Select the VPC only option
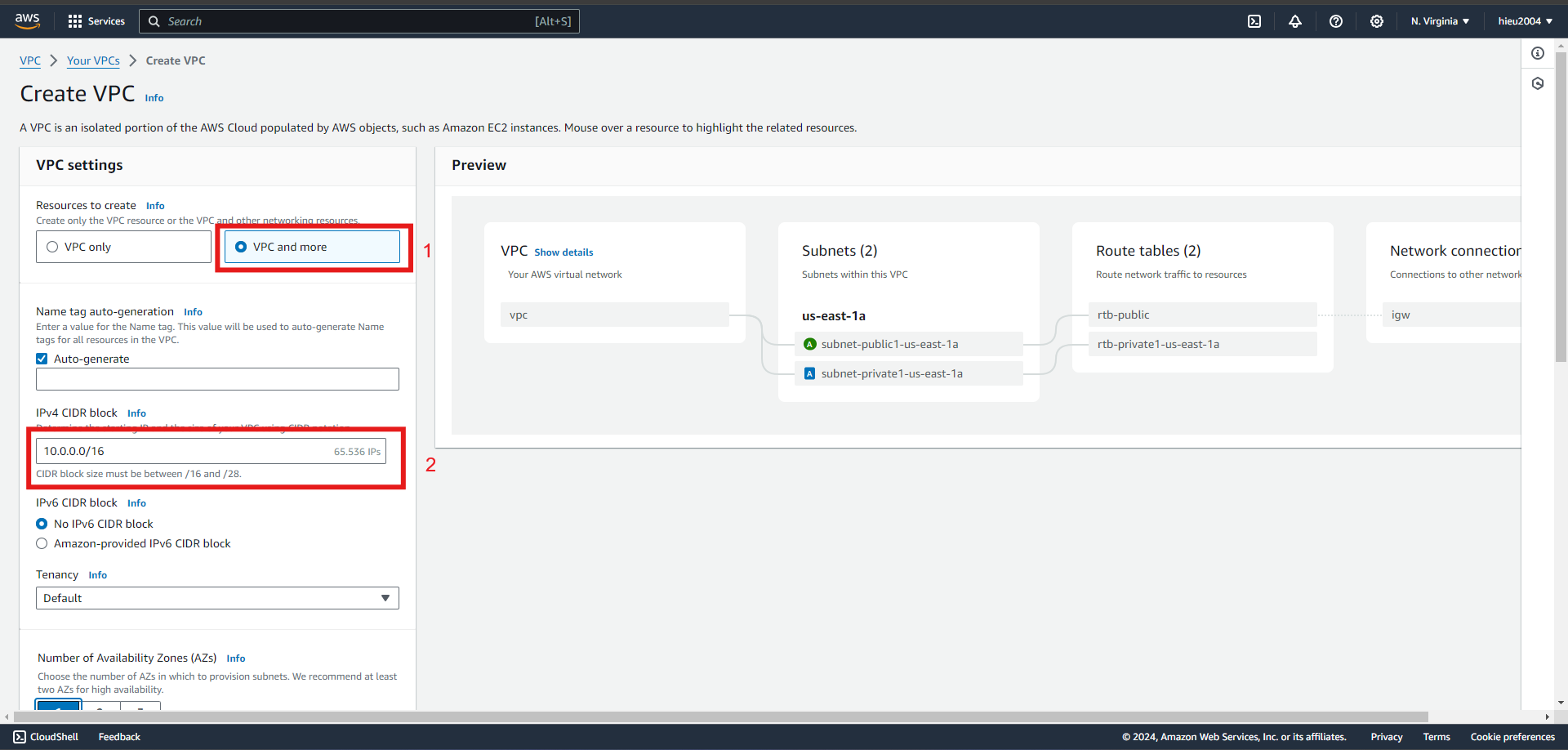 [123, 247]
